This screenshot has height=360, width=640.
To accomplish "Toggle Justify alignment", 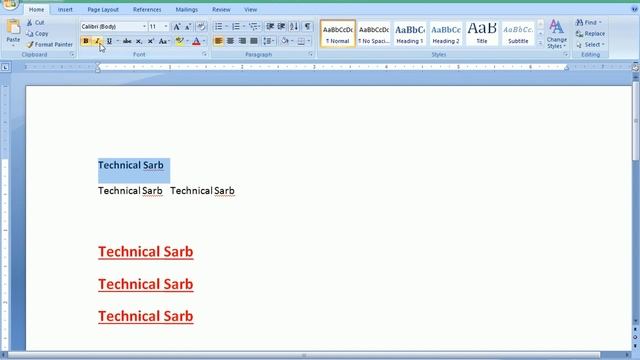I will [254, 41].
